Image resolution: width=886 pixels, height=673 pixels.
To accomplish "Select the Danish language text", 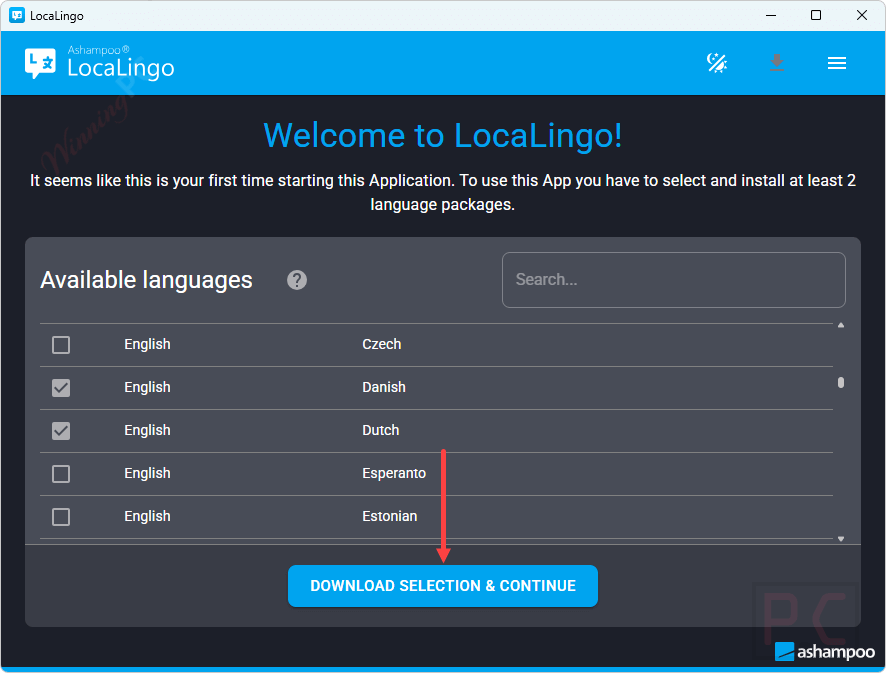I will pos(384,387).
